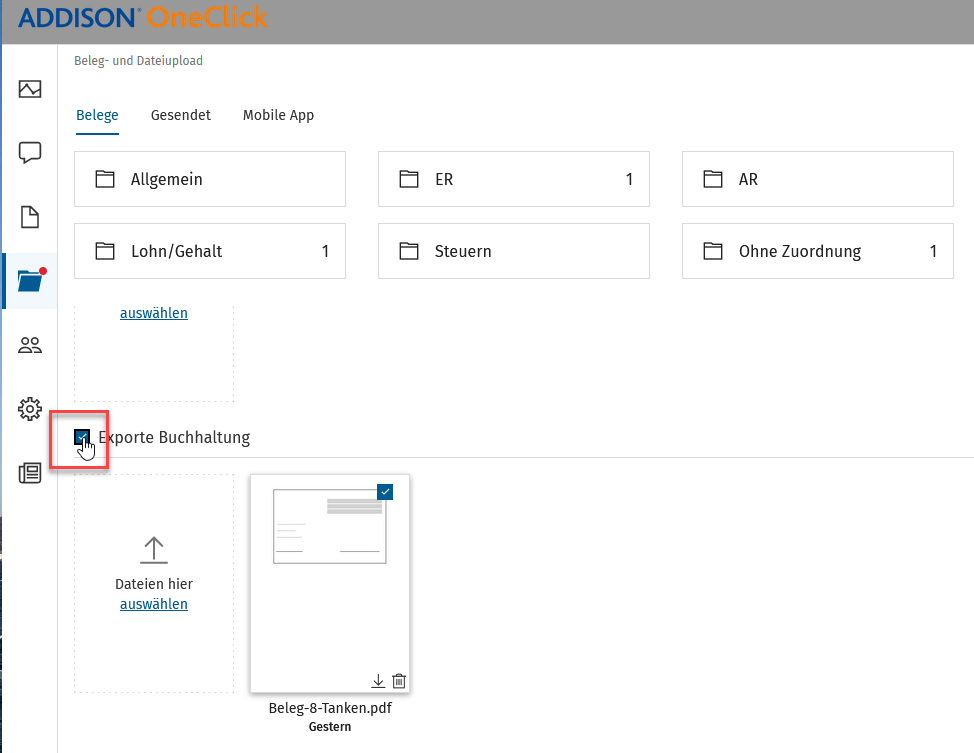This screenshot has height=753, width=974.
Task: Delete Beleg-8-Tanken.pdf with the trash icon
Action: (399, 681)
